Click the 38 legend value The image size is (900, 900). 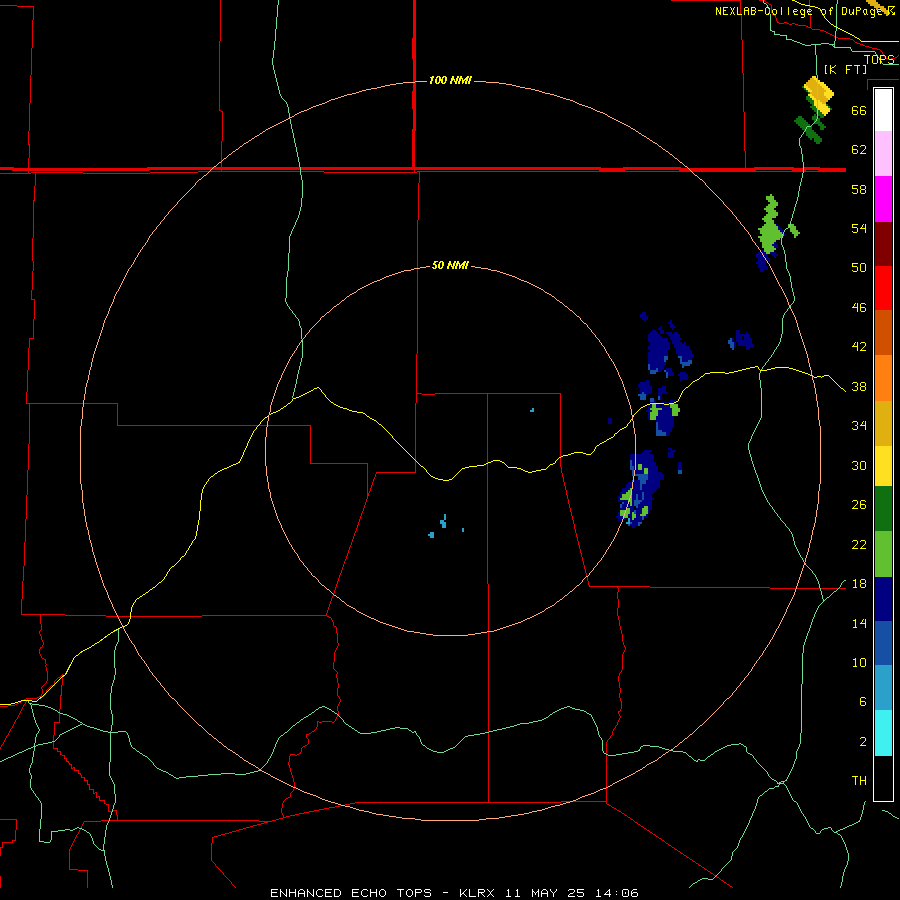(859, 386)
